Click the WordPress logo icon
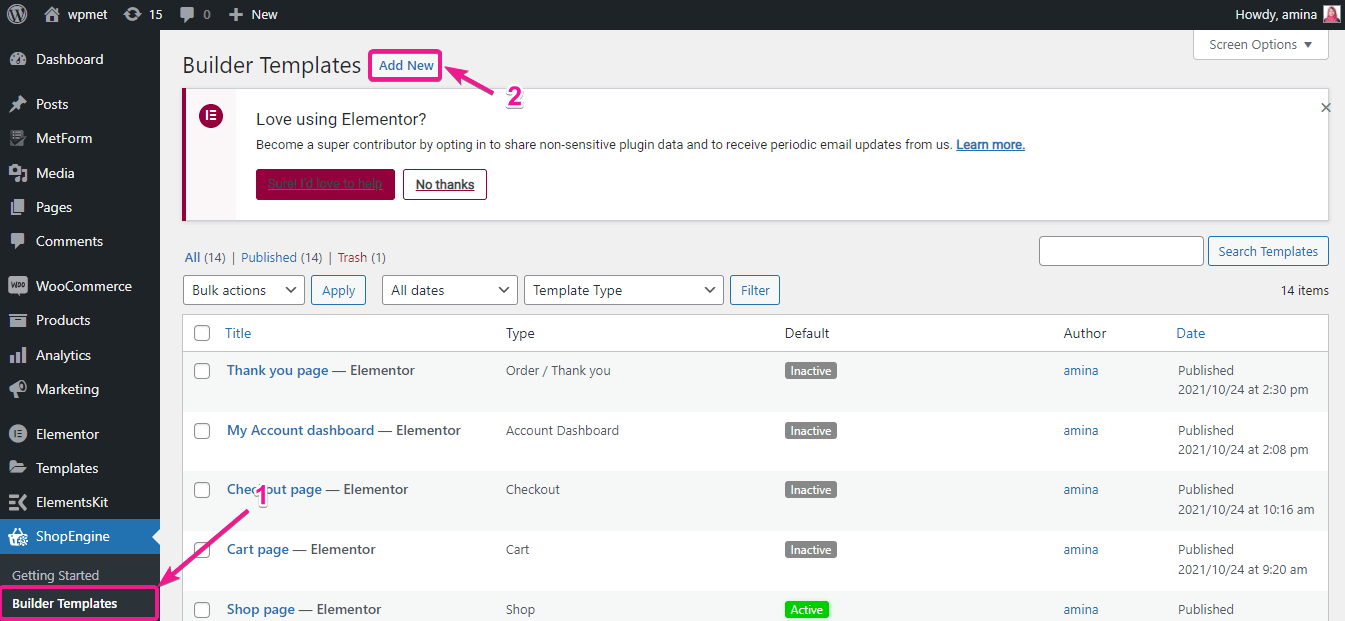The height and width of the screenshot is (621, 1345). point(18,14)
